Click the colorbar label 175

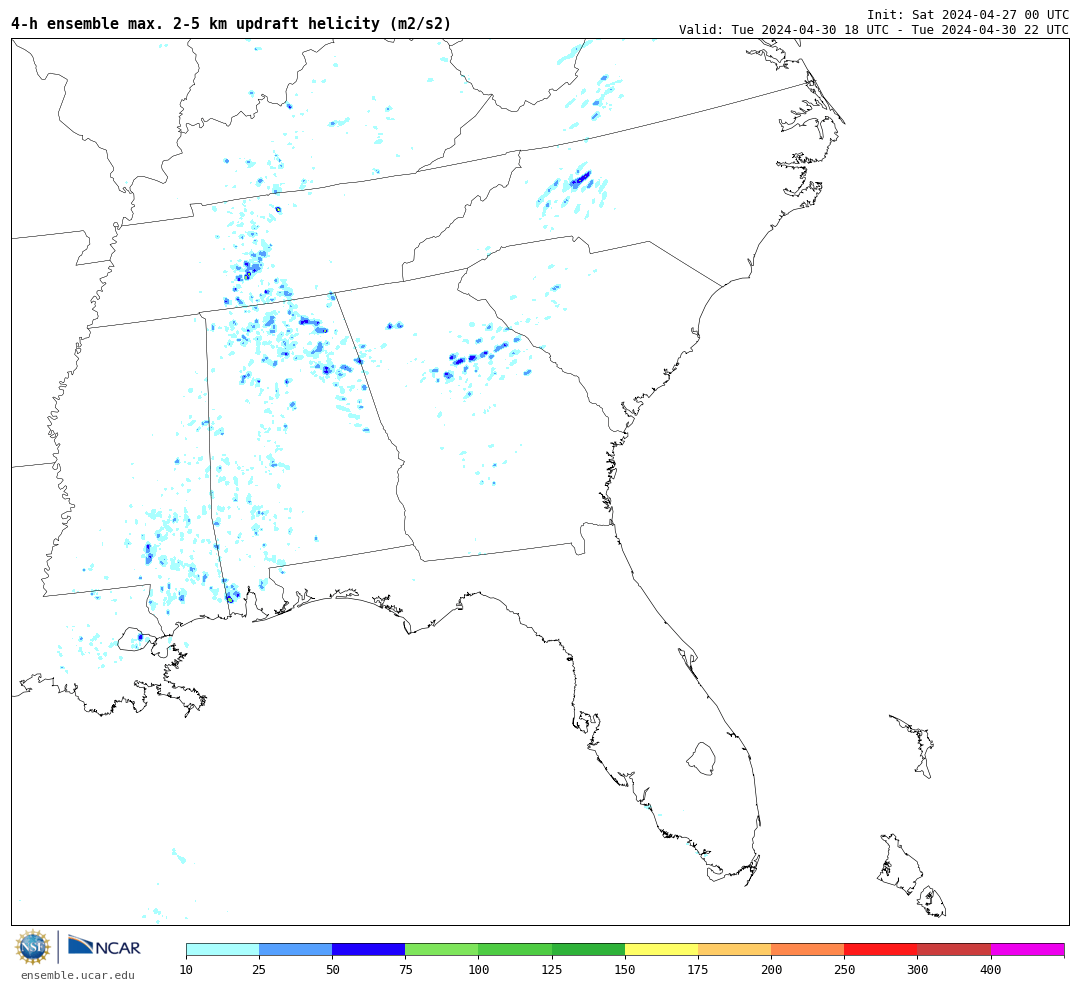(698, 969)
